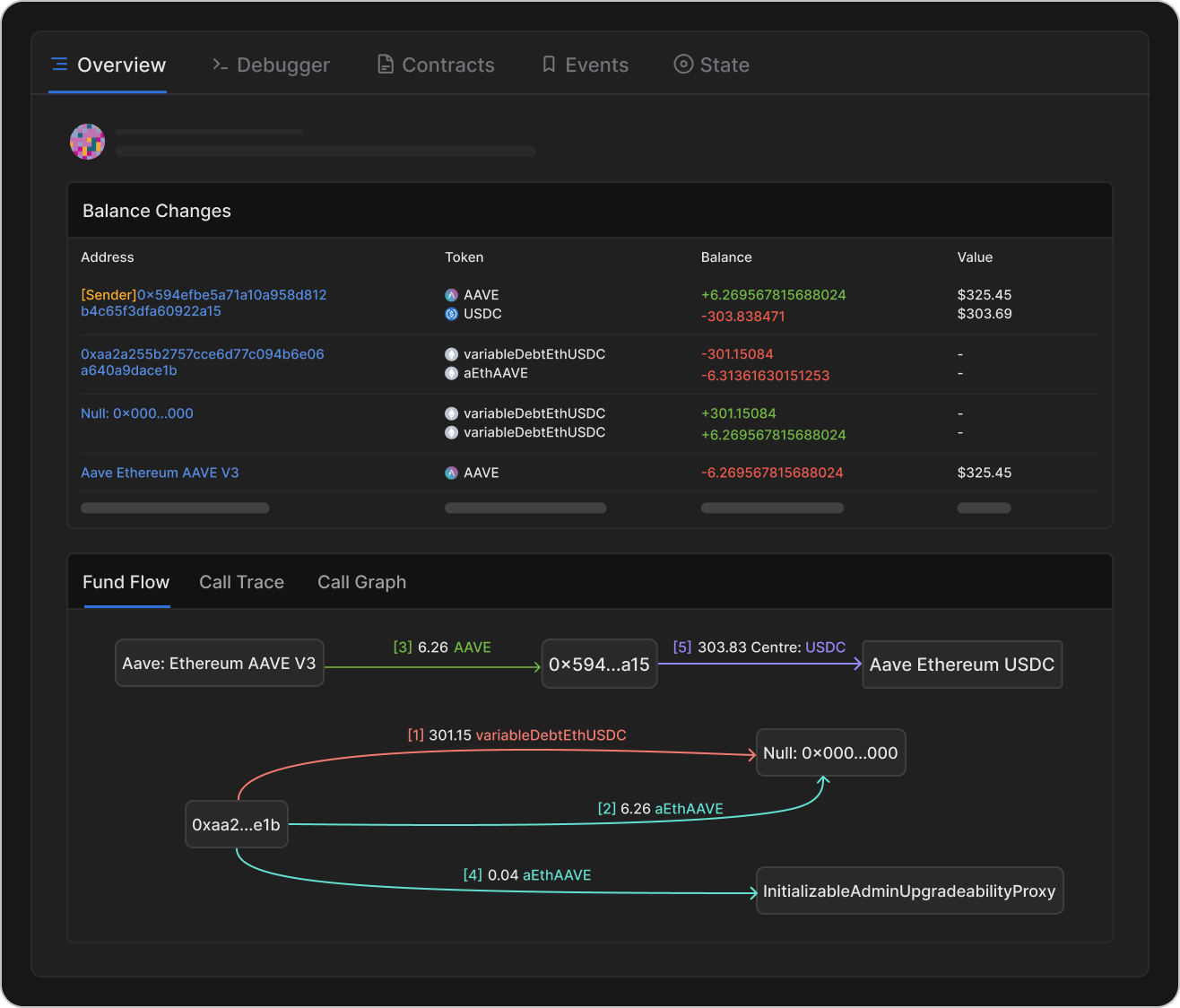Switch to the Events tab

click(x=585, y=65)
